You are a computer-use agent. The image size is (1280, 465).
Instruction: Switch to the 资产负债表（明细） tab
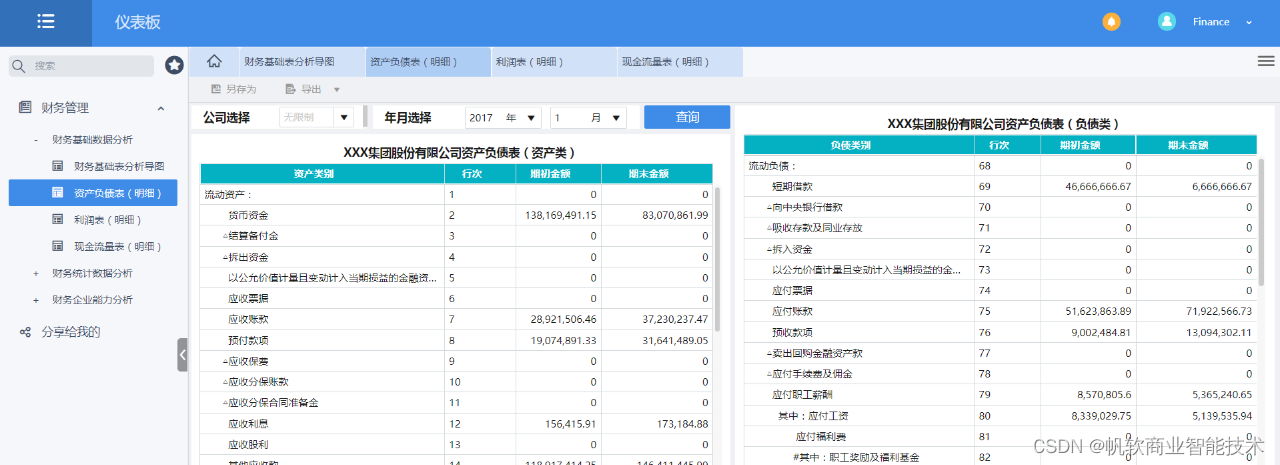click(x=427, y=62)
